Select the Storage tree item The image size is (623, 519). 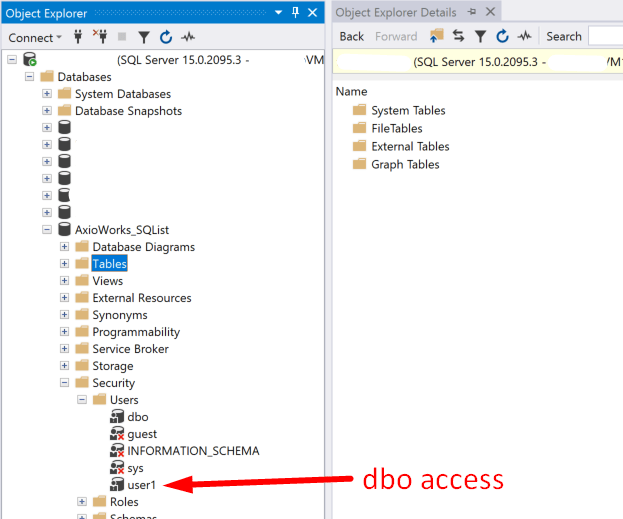coord(113,366)
